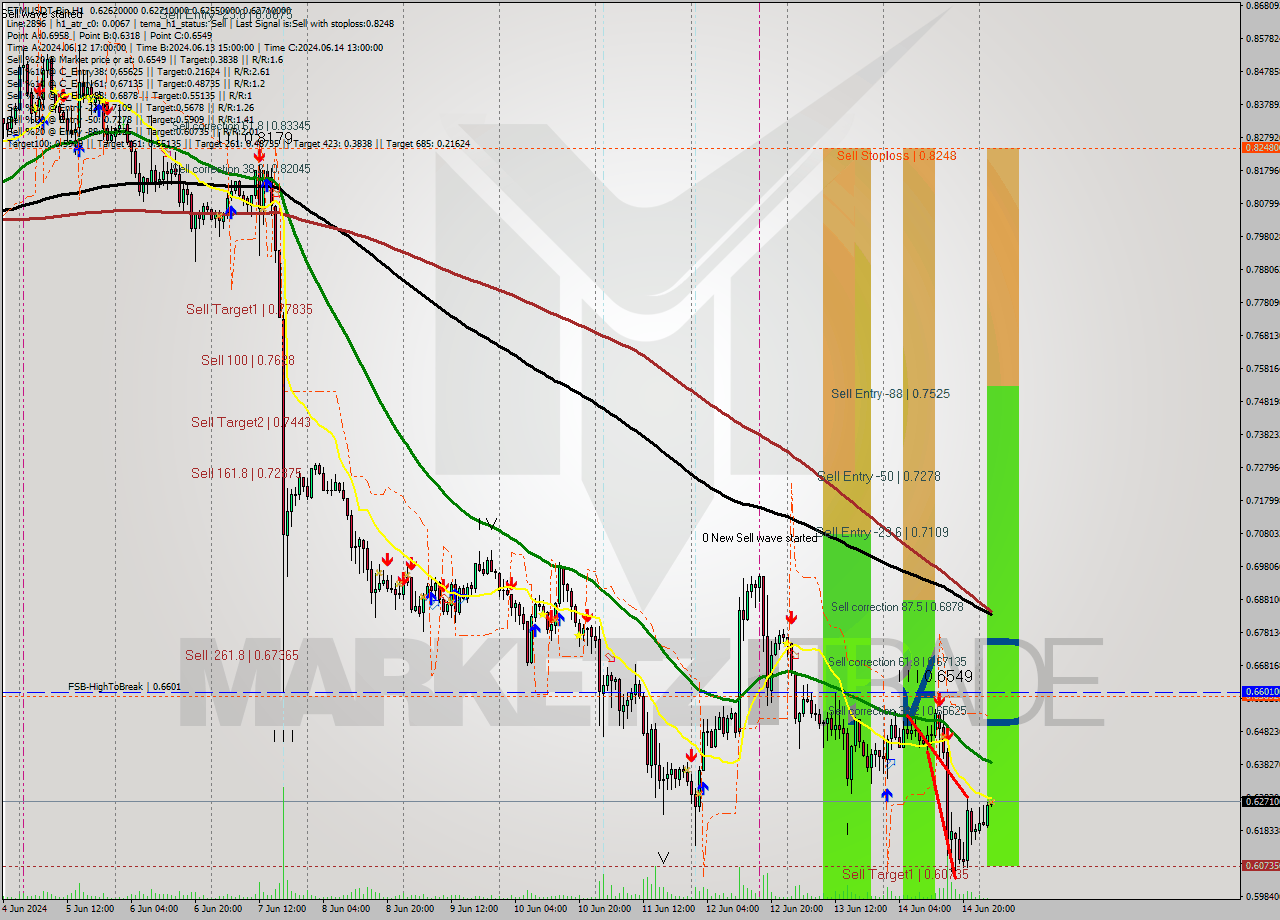Click the 'Sell correction 38.2 | 0.82045' label
Image resolution: width=1280 pixels, height=920 pixels.
(243, 169)
